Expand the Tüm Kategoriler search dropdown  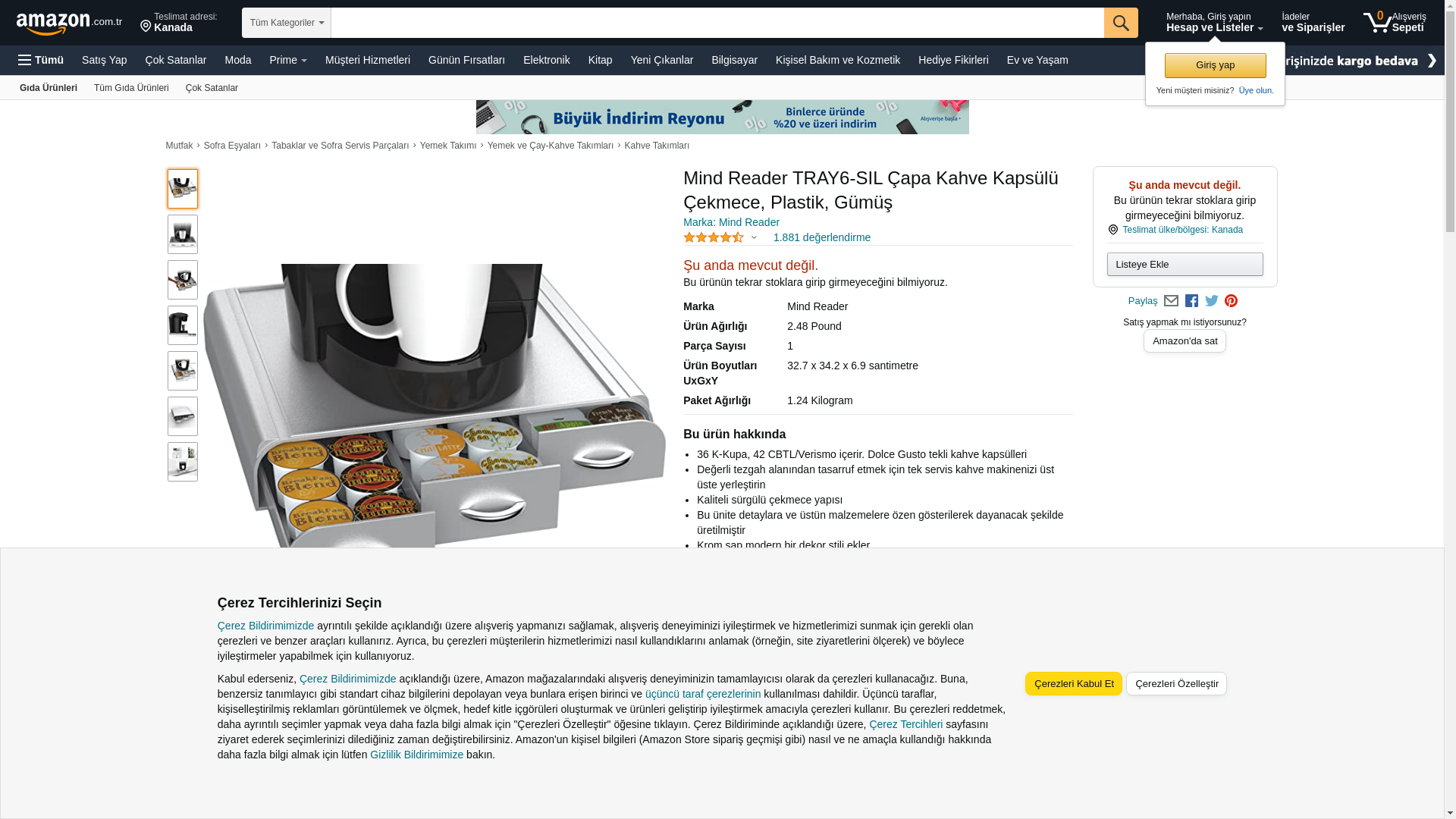click(x=287, y=23)
